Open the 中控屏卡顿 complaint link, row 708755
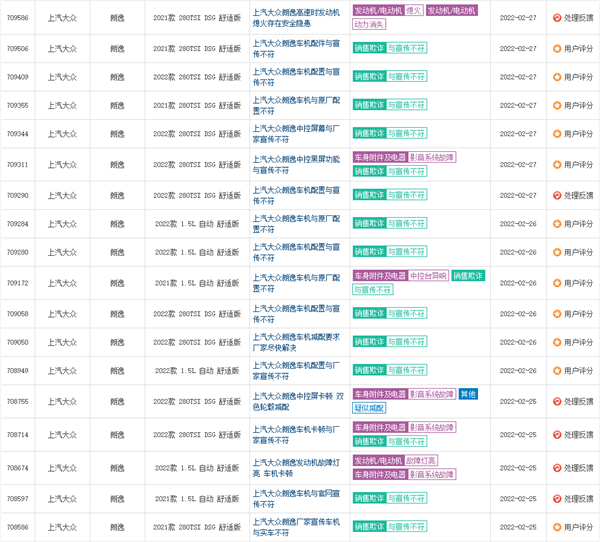Screen dimensions: 600x542 (298, 402)
